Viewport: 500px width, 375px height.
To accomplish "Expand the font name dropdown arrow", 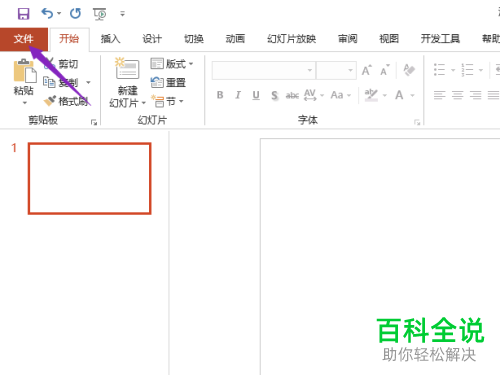I will [x=310, y=70].
